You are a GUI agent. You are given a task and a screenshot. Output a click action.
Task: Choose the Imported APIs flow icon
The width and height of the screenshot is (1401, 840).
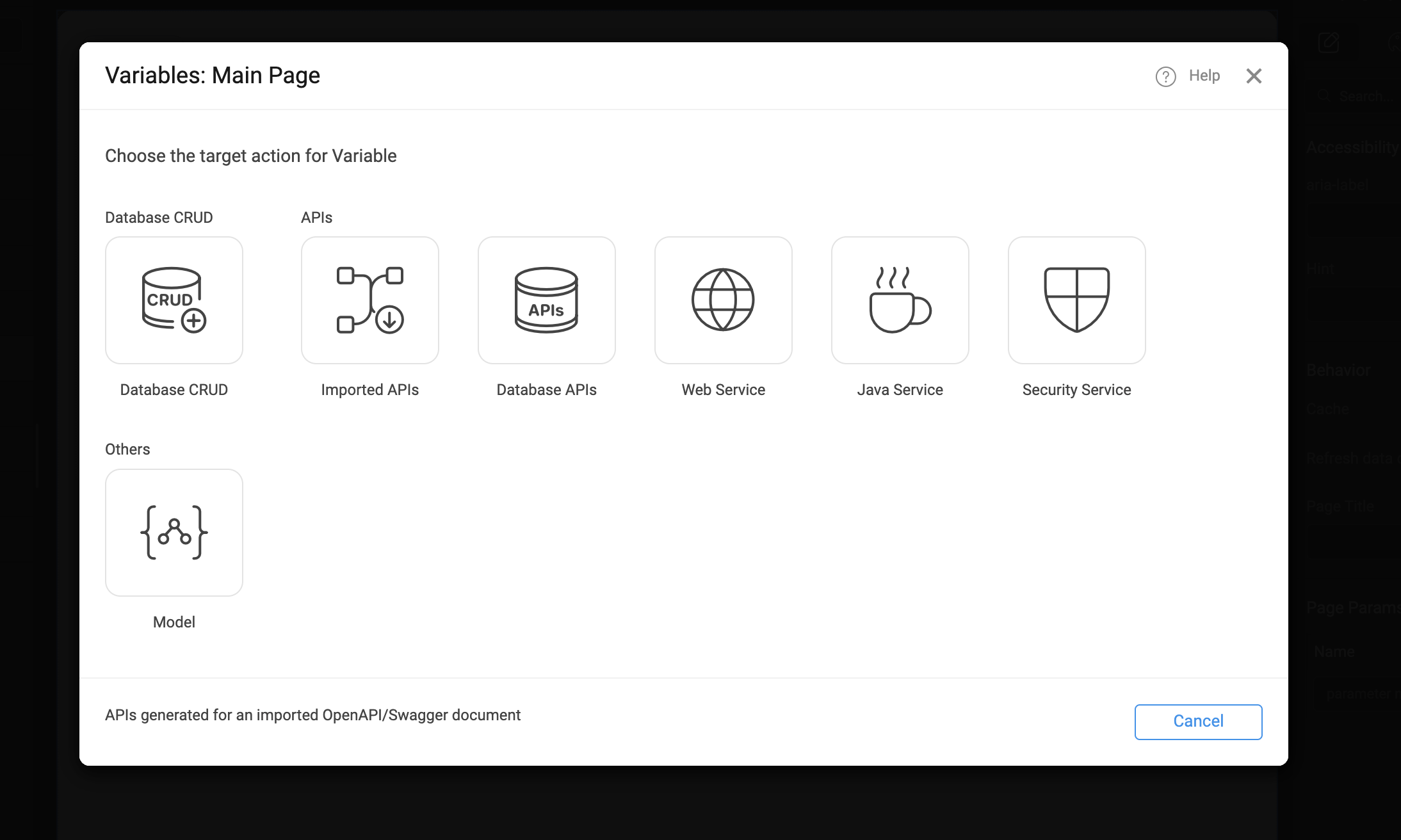pyautogui.click(x=369, y=300)
